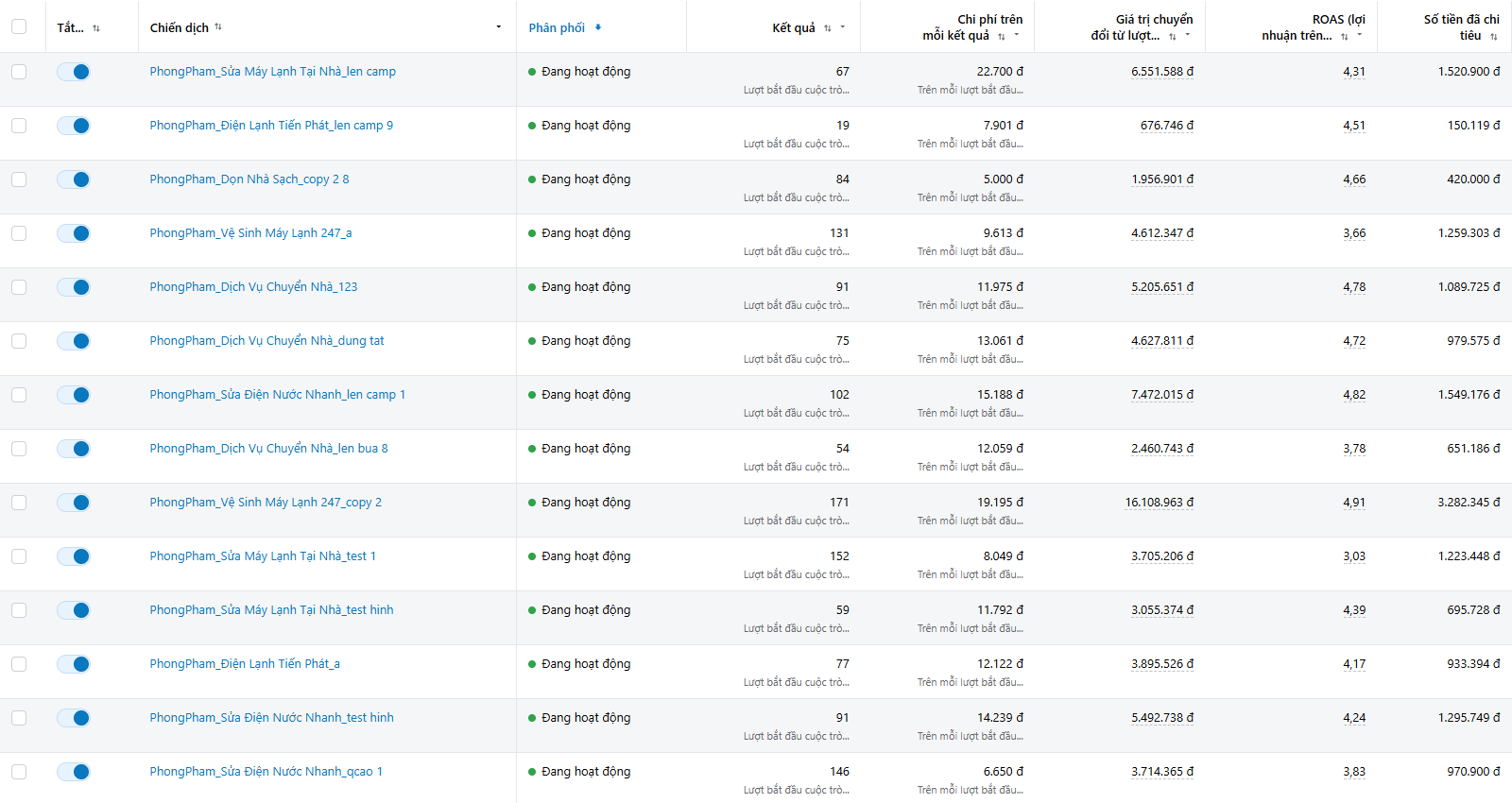This screenshot has height=803, width=1512.
Task: Disable the Vệ Sinh Máy Lạnh 247_copy 2 campaign switch
Action: pos(74,503)
